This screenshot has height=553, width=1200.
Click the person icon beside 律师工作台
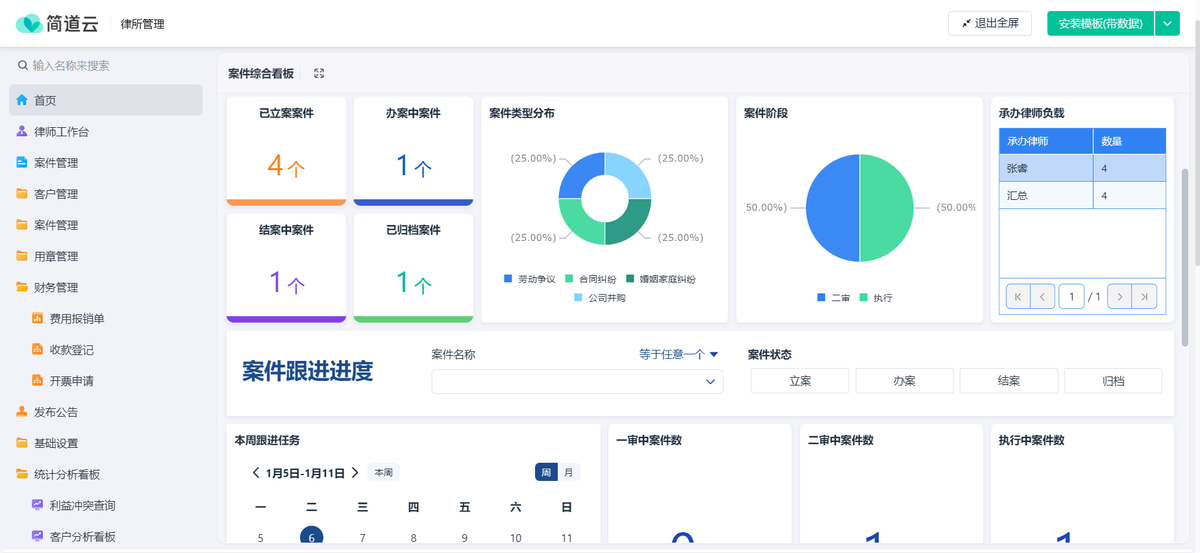(x=22, y=131)
